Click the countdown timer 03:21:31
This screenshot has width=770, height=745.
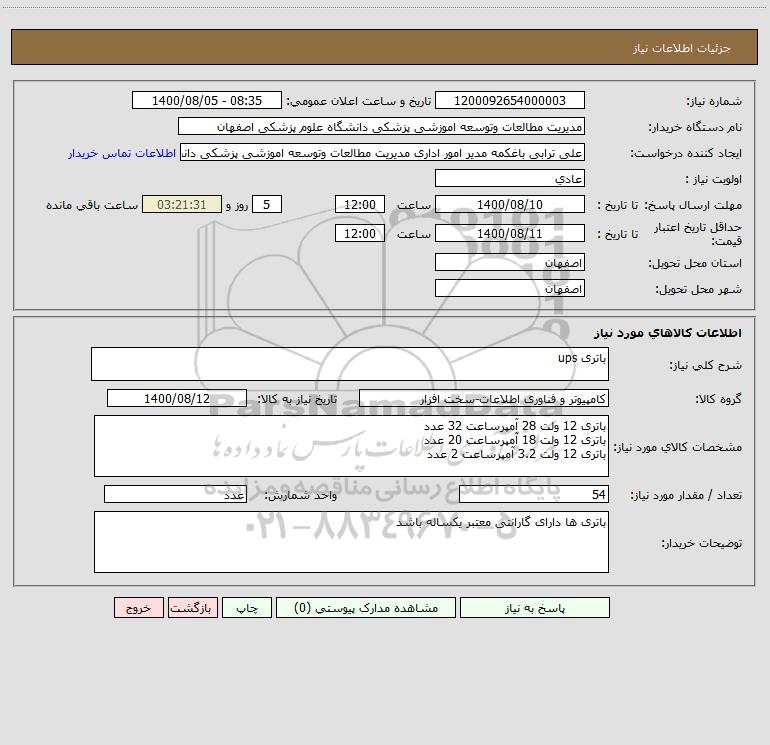(x=182, y=204)
